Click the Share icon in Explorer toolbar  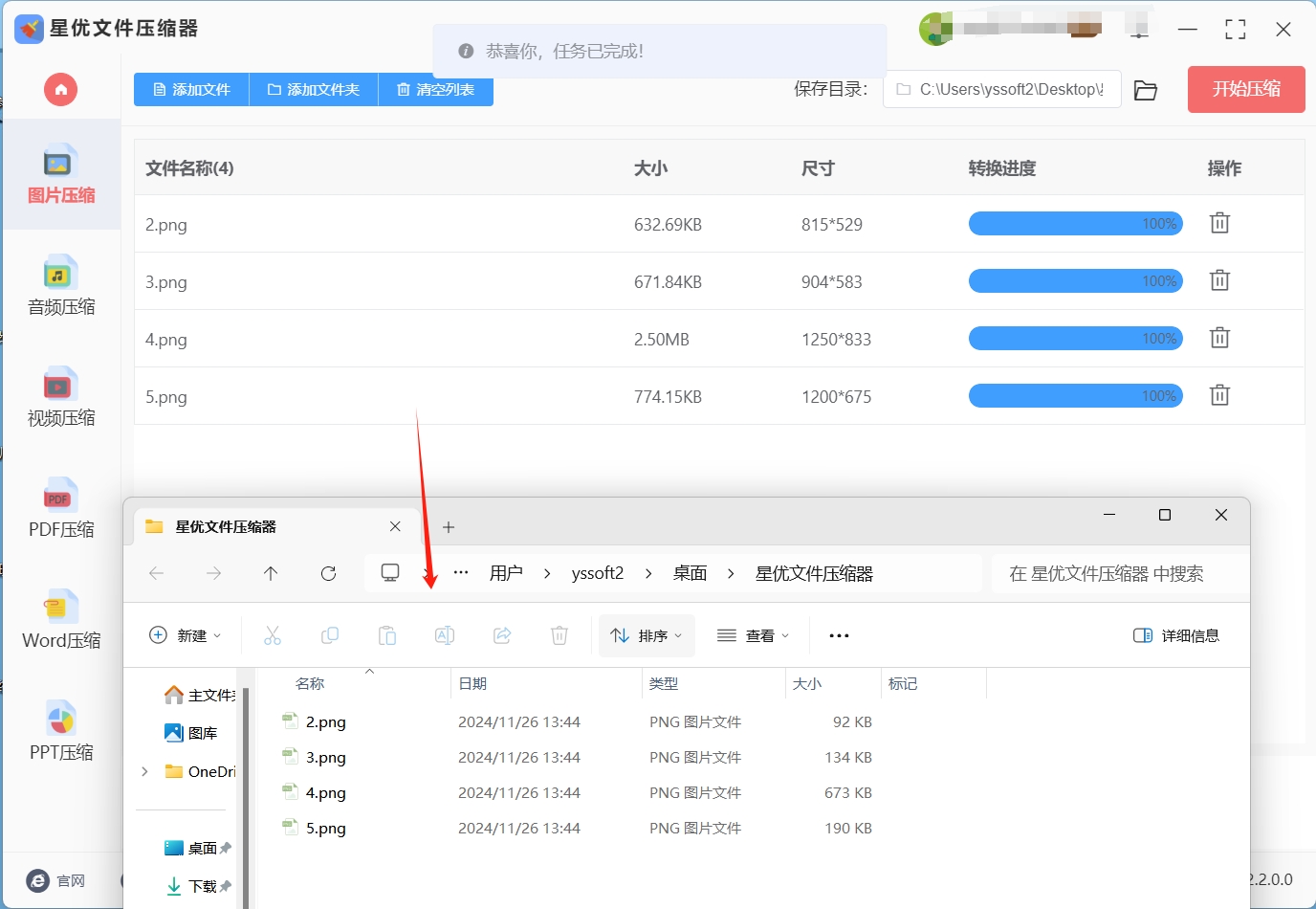tap(502, 635)
